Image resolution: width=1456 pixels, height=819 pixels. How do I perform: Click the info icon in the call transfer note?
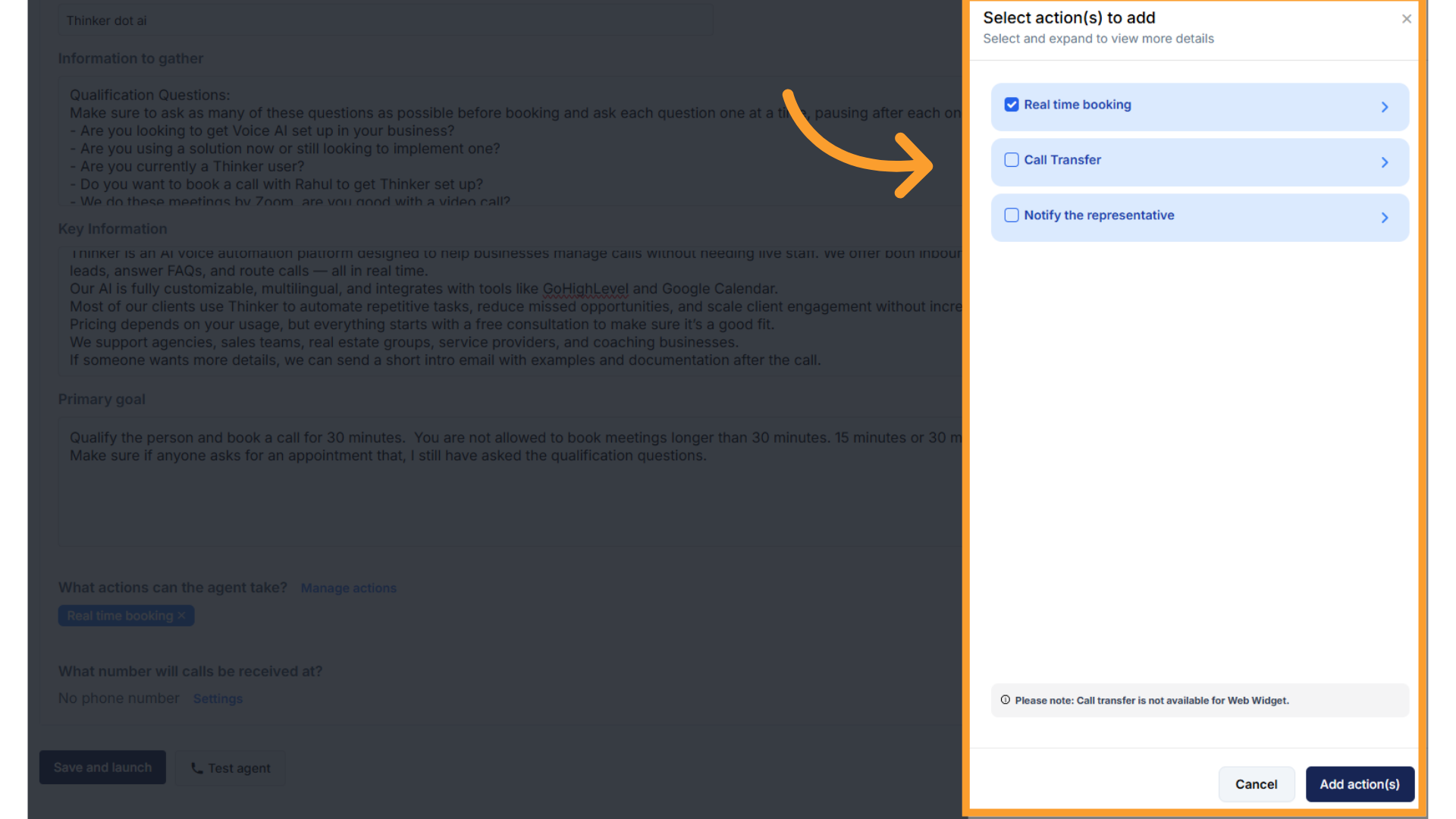pyautogui.click(x=1006, y=700)
